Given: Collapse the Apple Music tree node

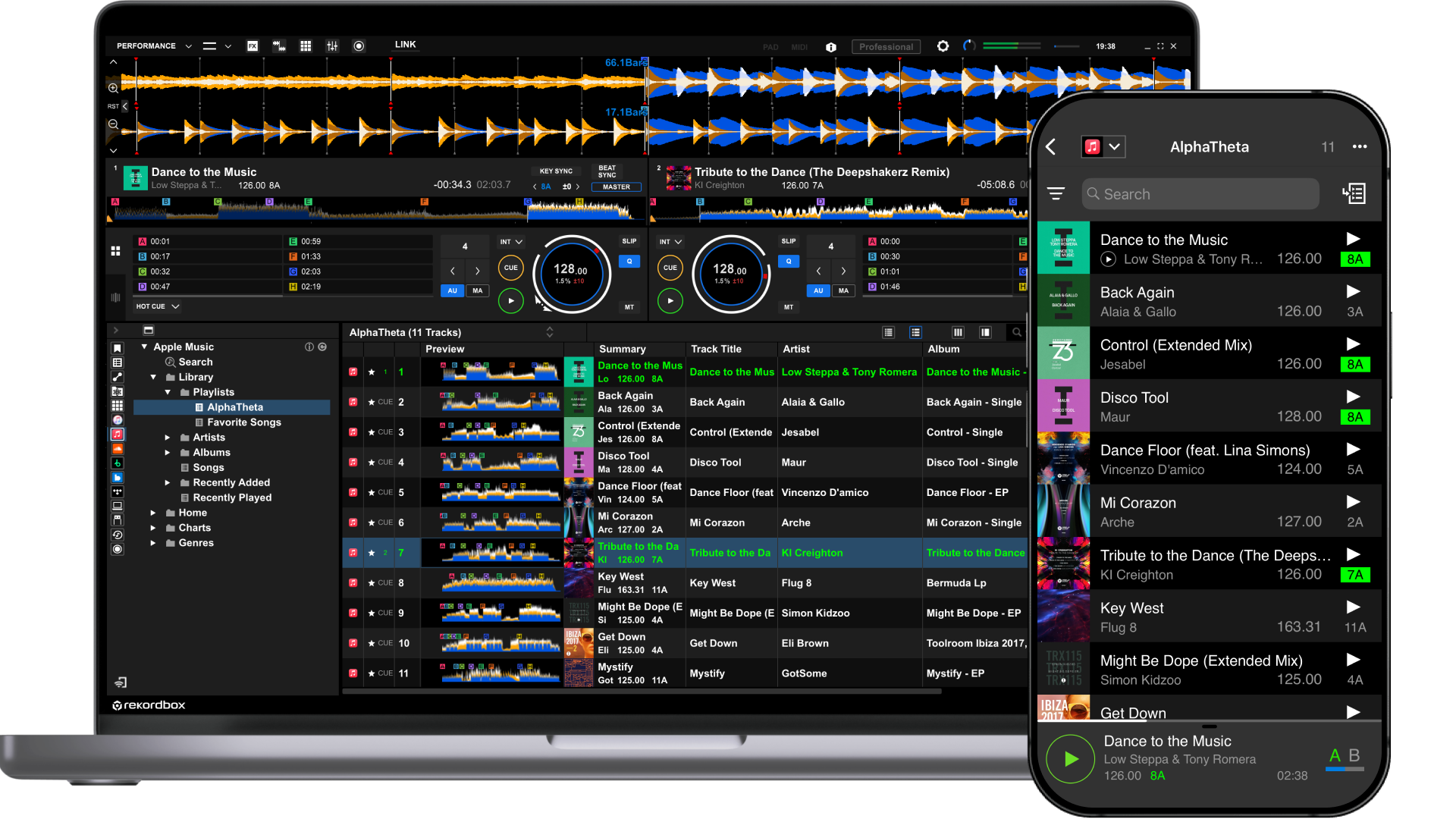Looking at the screenshot, I should [144, 347].
